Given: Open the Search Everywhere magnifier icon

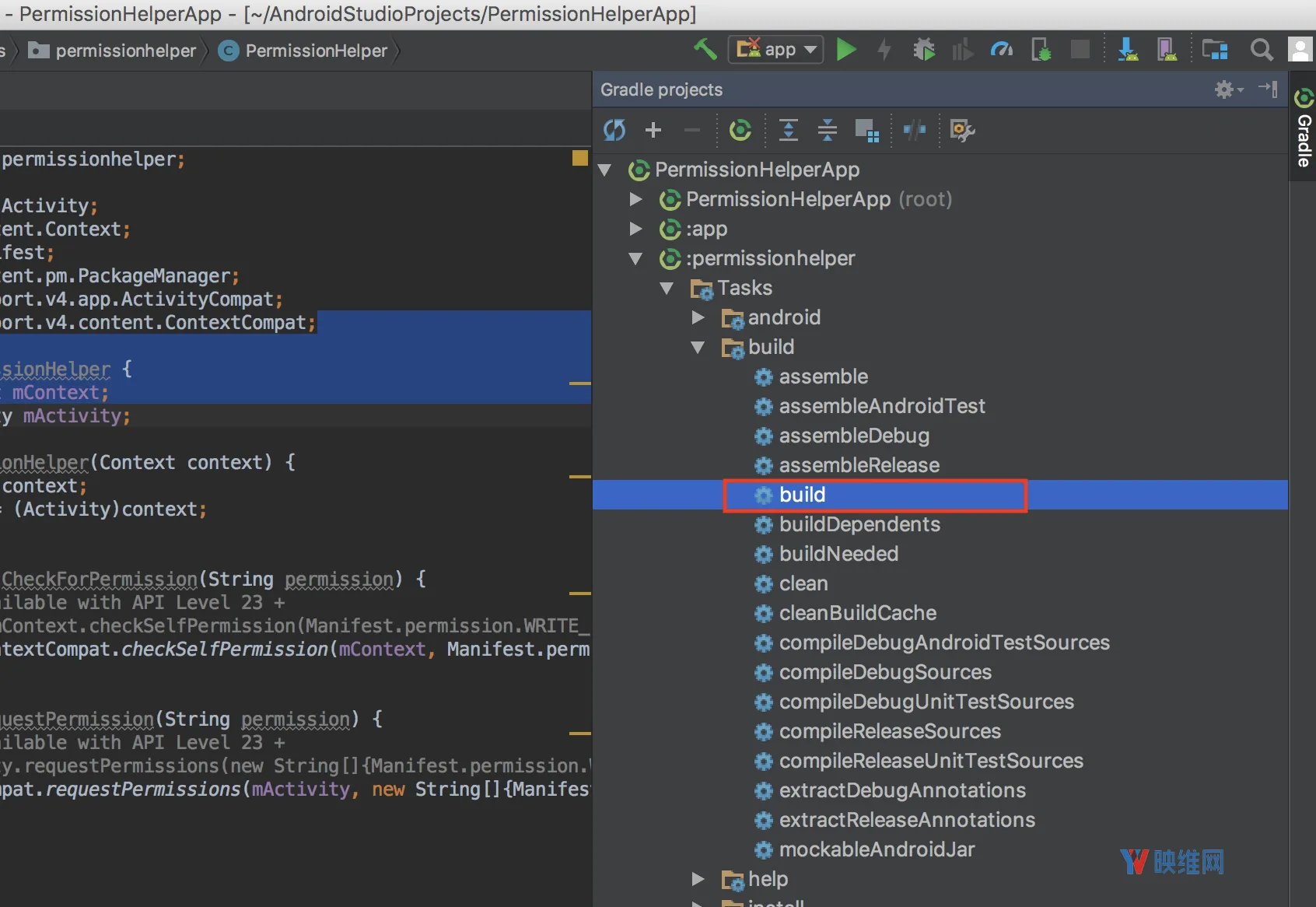Looking at the screenshot, I should pyautogui.click(x=1262, y=50).
